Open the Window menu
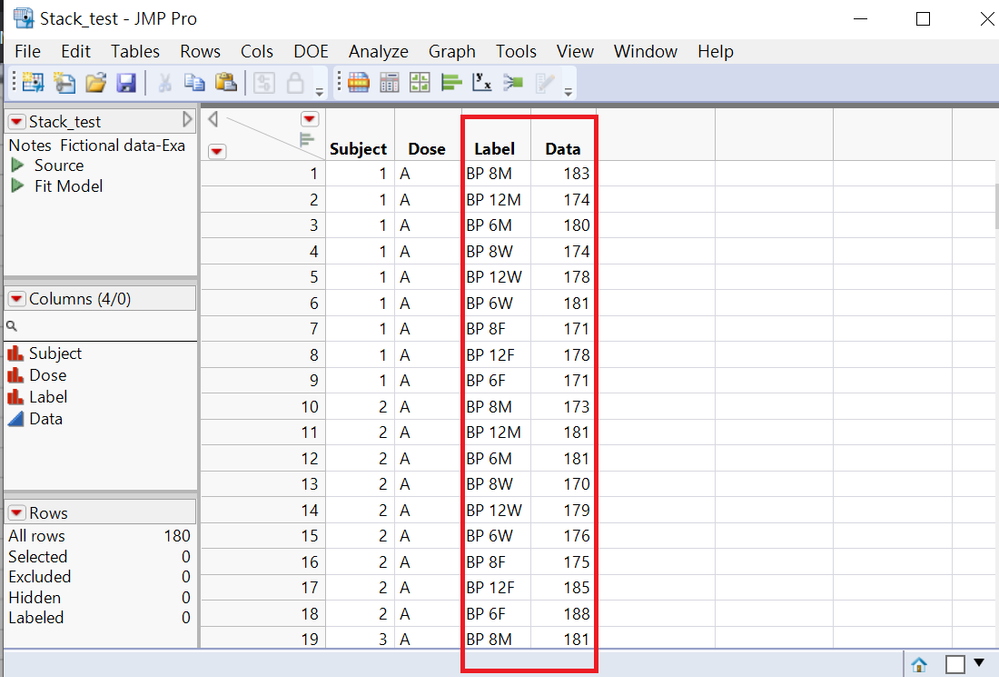 tap(645, 51)
